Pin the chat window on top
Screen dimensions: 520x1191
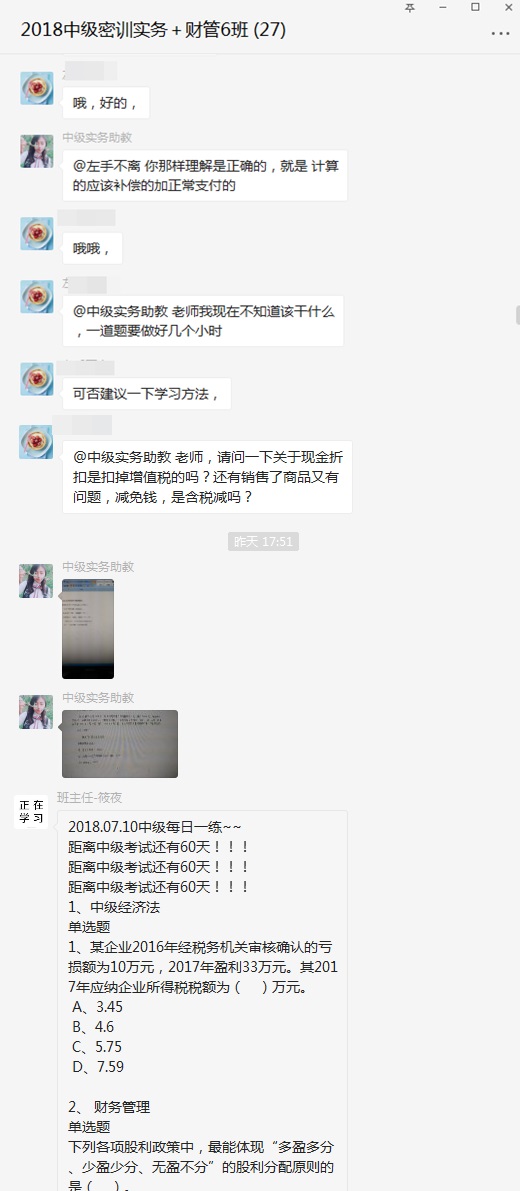pos(410,8)
